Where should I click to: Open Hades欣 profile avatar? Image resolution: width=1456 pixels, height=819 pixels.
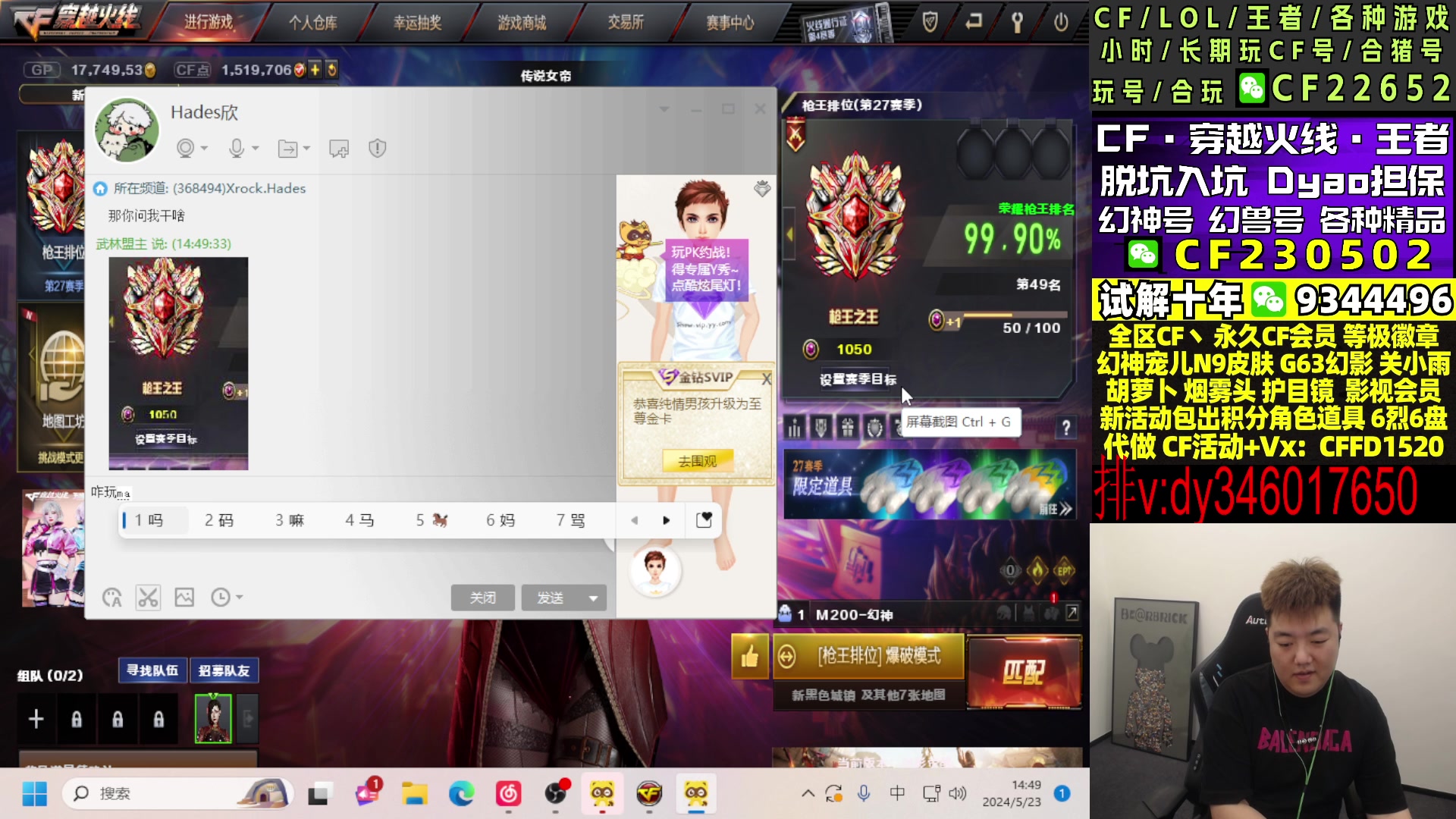pyautogui.click(x=127, y=130)
